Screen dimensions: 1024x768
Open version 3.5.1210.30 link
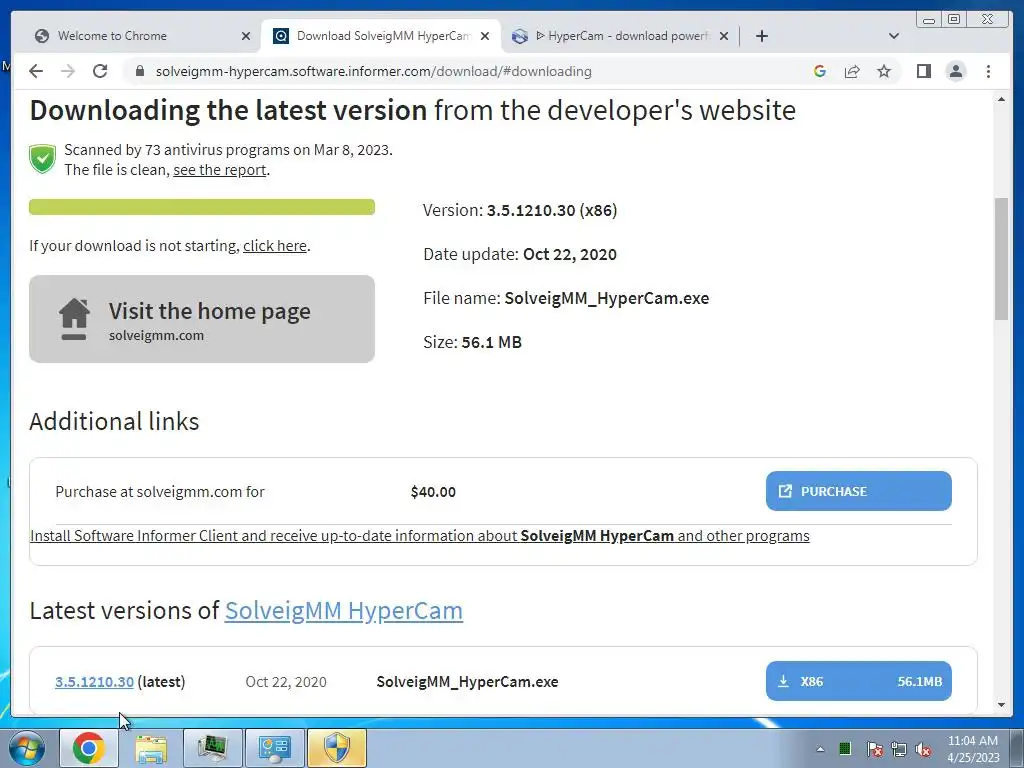click(x=94, y=682)
